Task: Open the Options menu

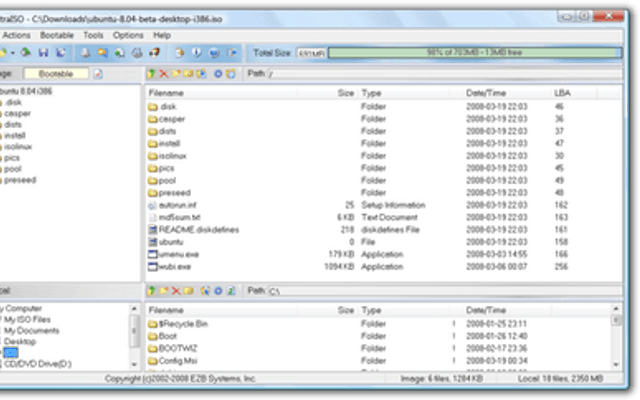Action: click(x=128, y=35)
